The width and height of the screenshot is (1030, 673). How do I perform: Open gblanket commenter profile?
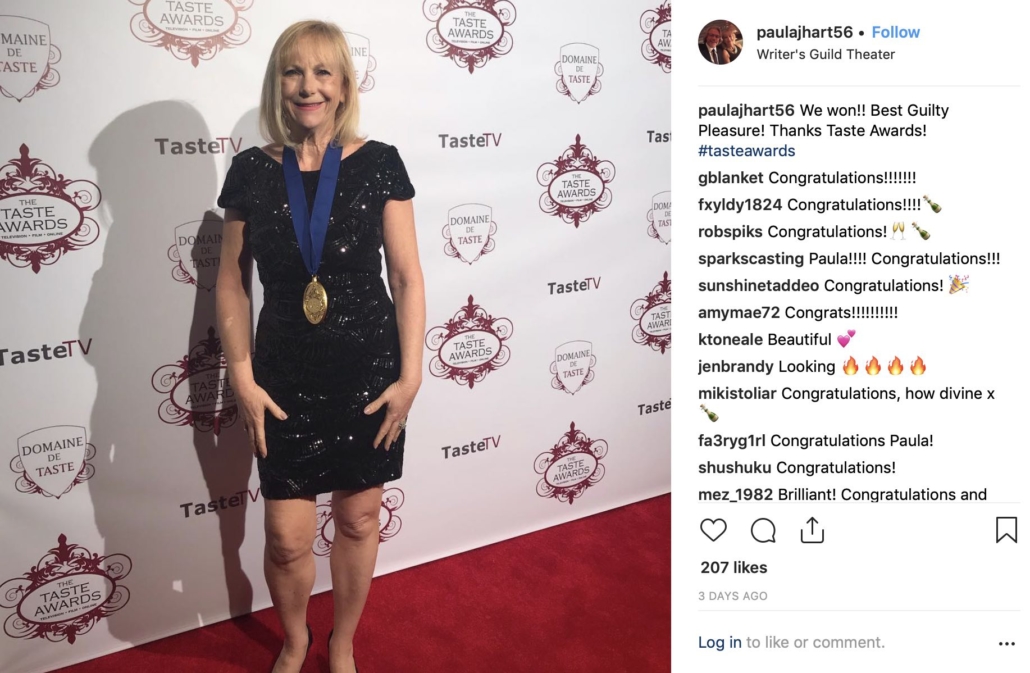tap(730, 178)
